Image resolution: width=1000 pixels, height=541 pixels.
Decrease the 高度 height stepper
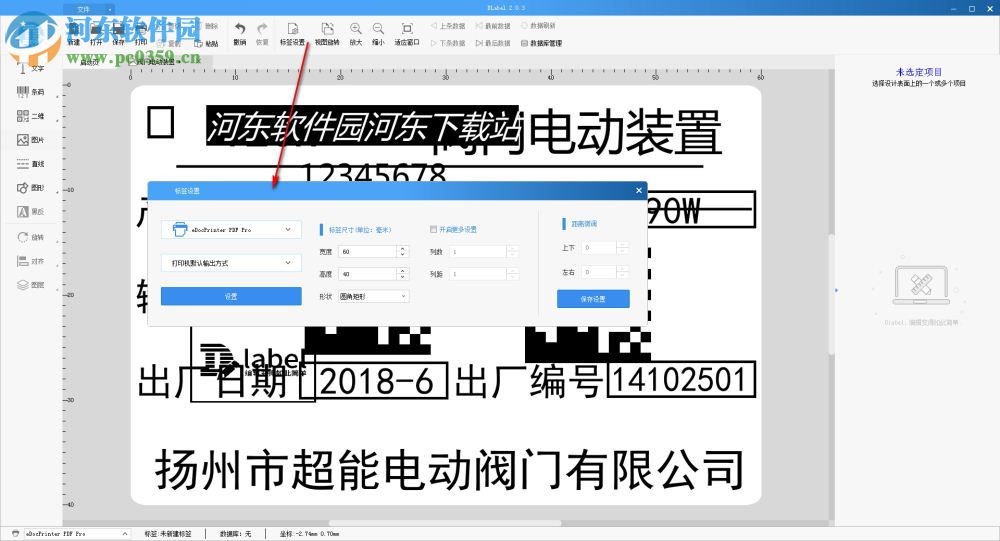[x=402, y=278]
